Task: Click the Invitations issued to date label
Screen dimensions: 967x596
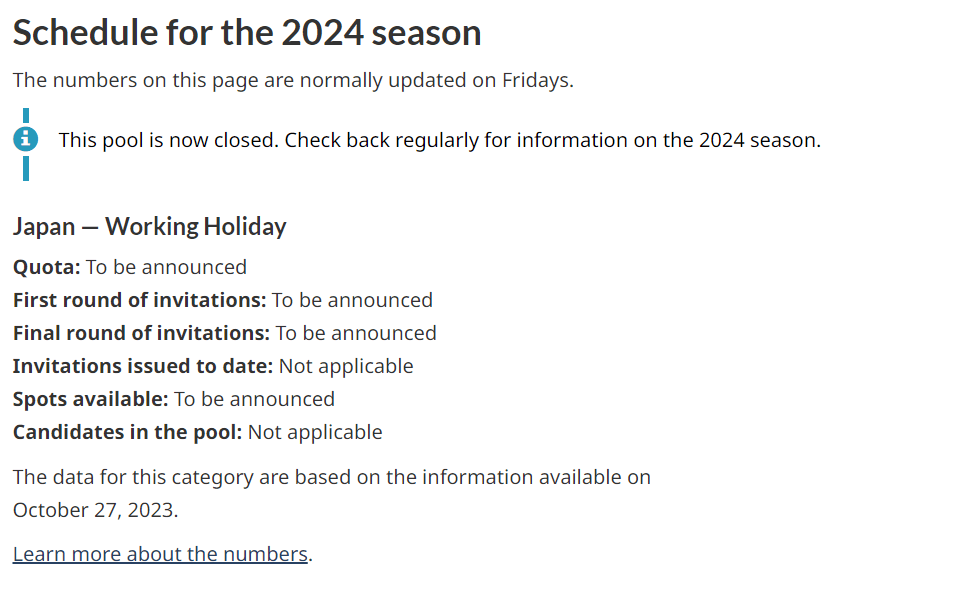Action: [x=143, y=366]
